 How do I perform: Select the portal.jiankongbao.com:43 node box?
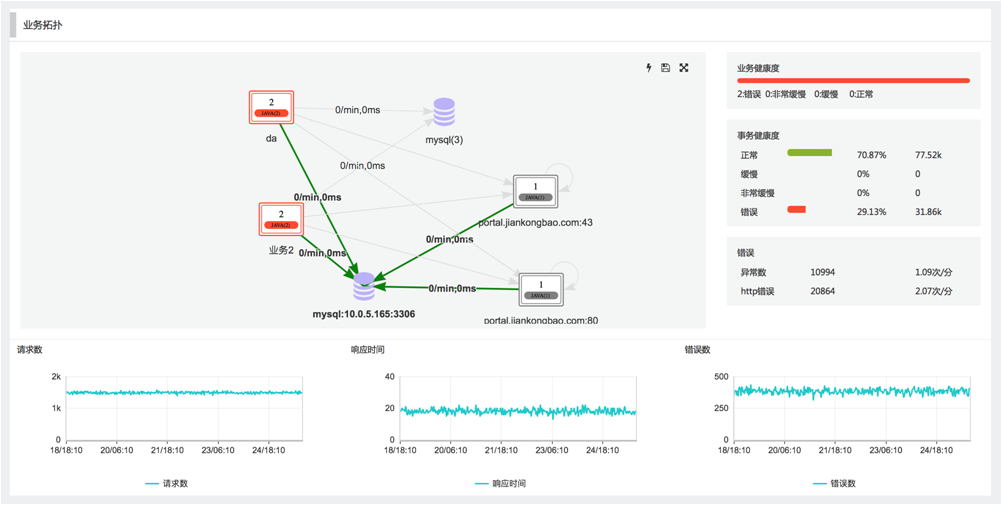535,192
